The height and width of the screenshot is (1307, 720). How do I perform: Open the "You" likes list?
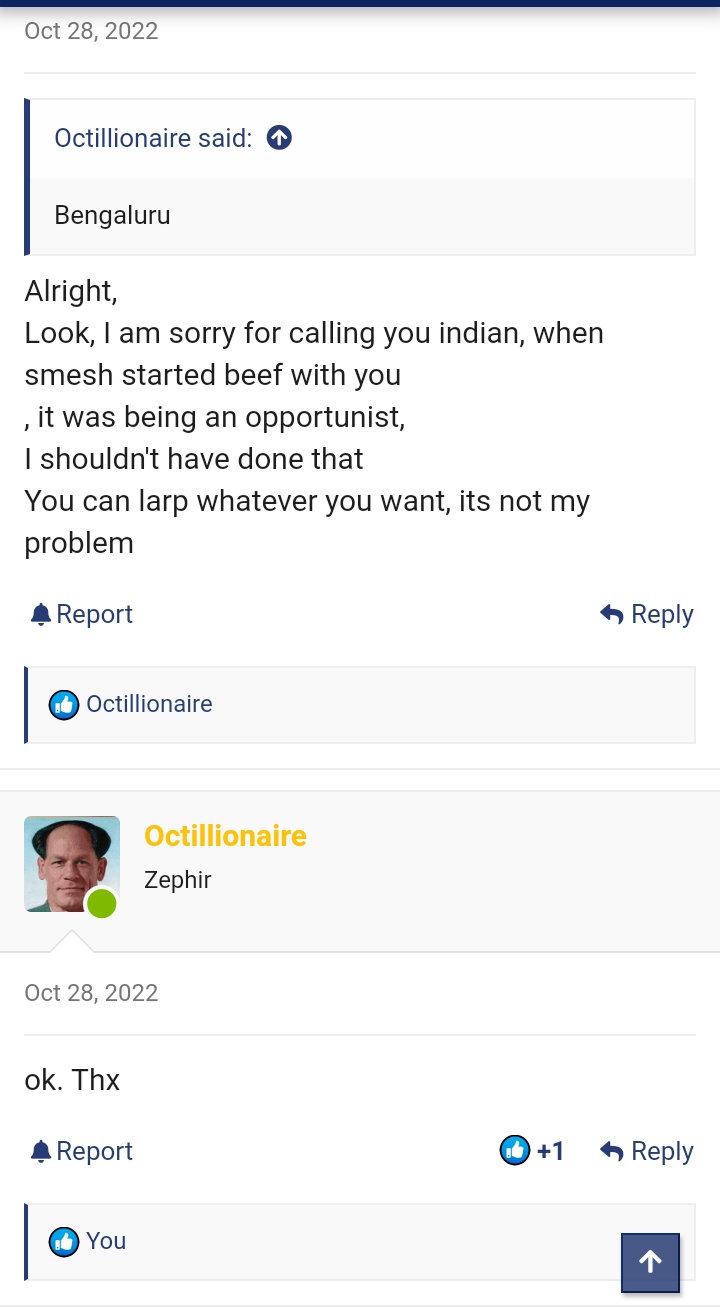(106, 1241)
